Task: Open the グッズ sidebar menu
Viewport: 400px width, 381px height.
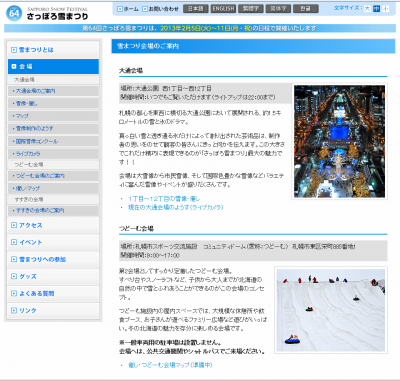Action: (x=53, y=276)
